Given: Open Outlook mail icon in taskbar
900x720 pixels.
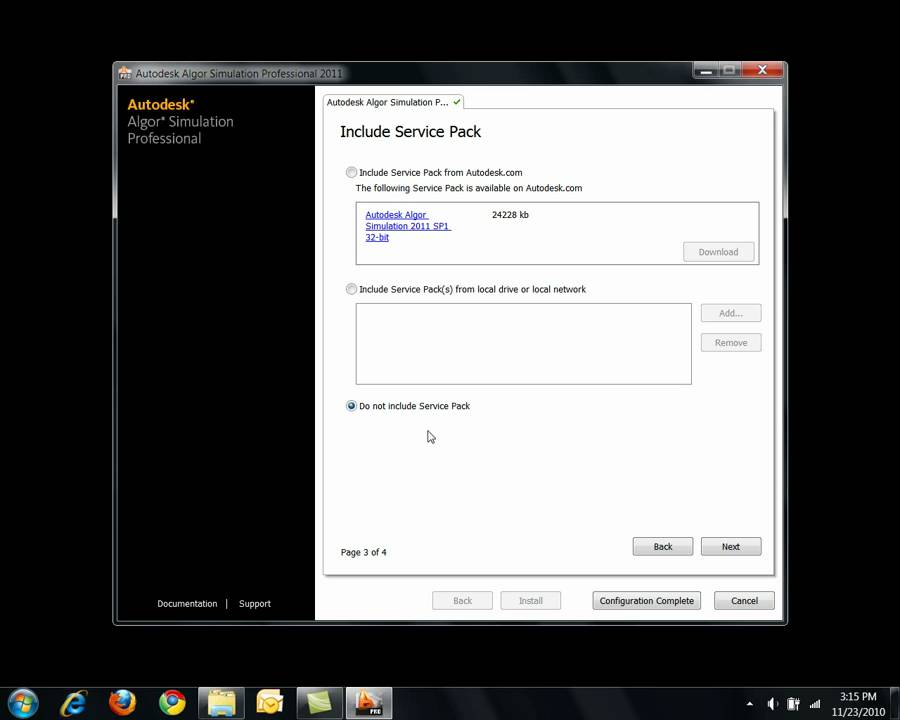Looking at the screenshot, I should 270,703.
